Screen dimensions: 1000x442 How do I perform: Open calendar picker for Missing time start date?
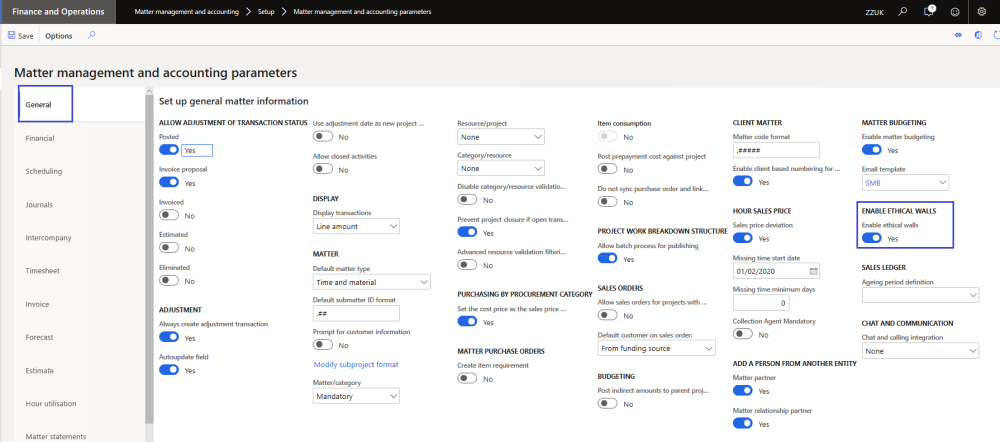pyautogui.click(x=813, y=270)
